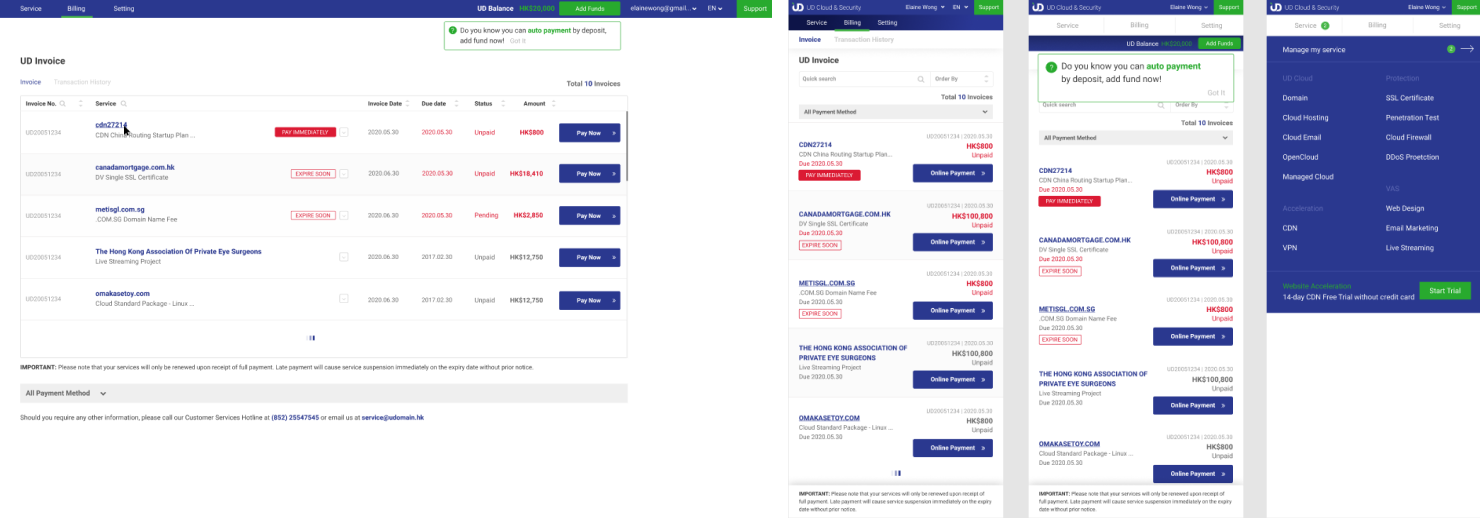Viewport: 1480px width, 518px height.
Task: Click Add Funds button in desktop header
Action: (x=589, y=8)
